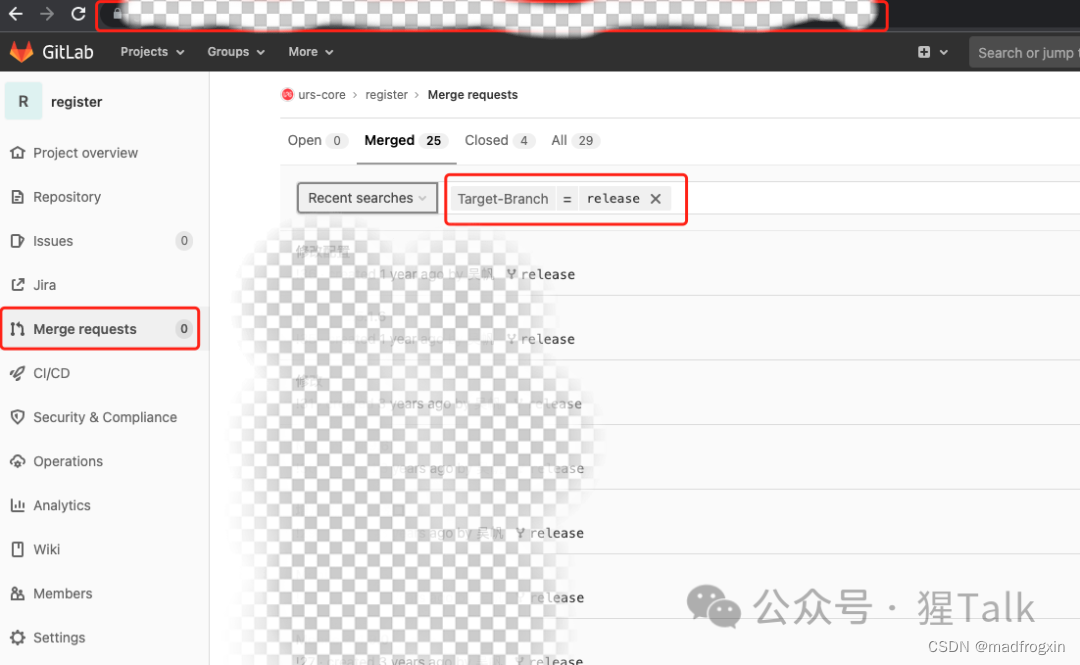Click the register breadcrumb link

[386, 94]
